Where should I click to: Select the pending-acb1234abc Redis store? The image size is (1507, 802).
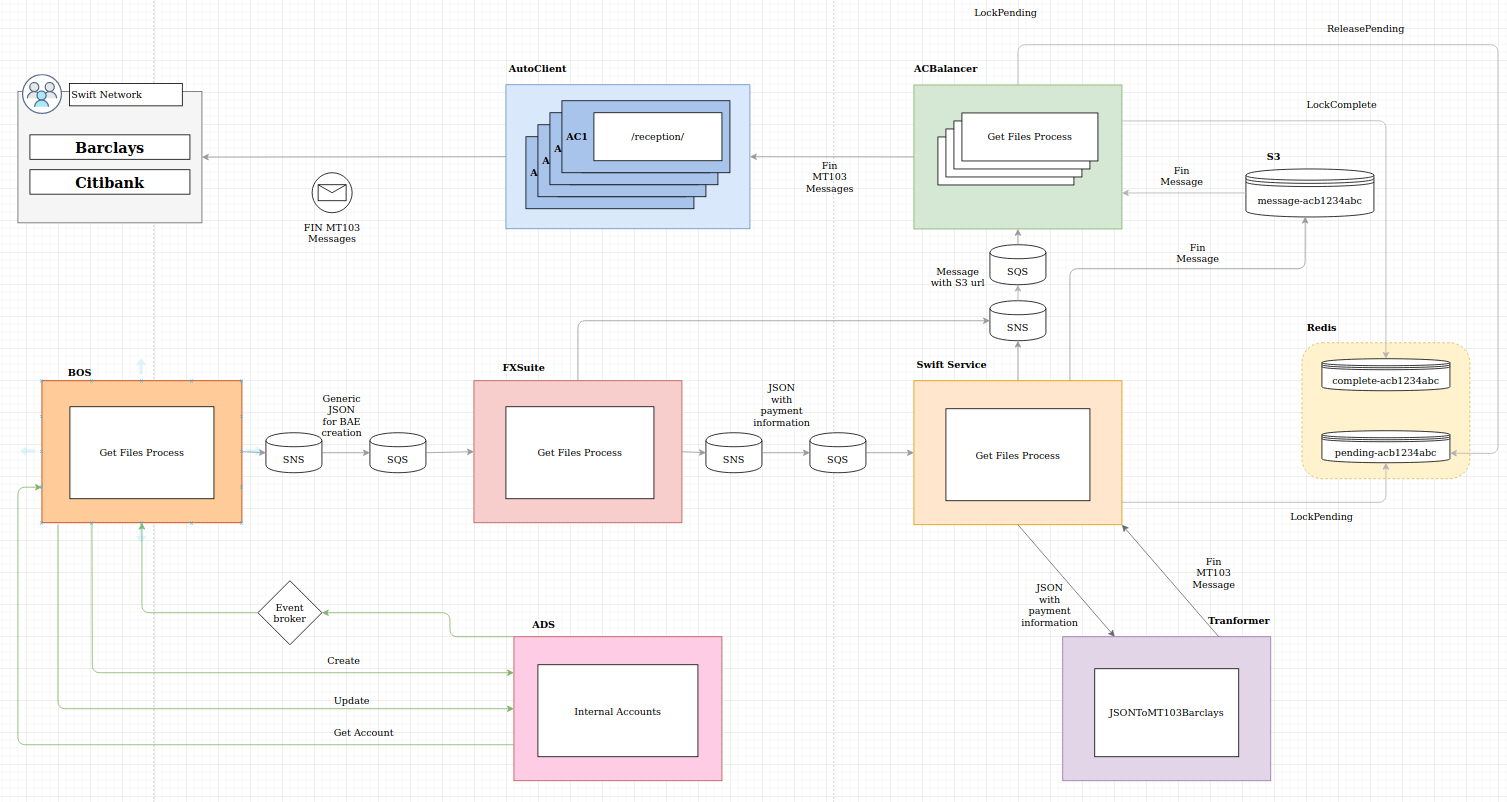click(x=1385, y=447)
